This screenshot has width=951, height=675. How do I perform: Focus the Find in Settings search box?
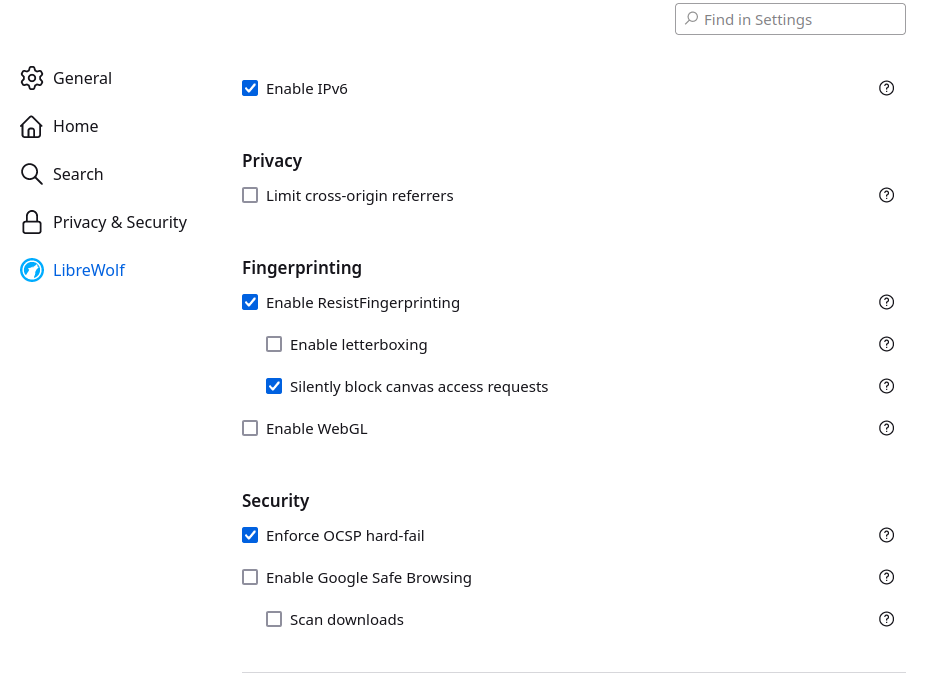click(x=790, y=19)
